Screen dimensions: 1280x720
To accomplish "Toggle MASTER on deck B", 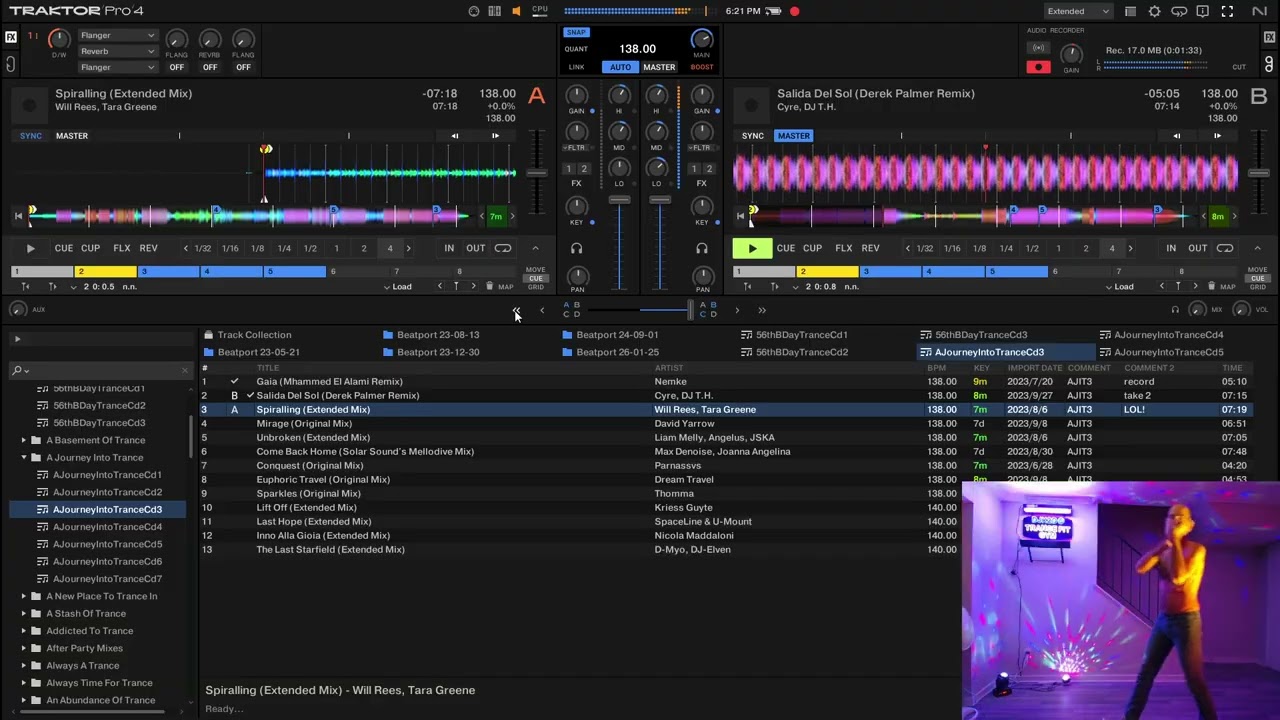I will 793,136.
